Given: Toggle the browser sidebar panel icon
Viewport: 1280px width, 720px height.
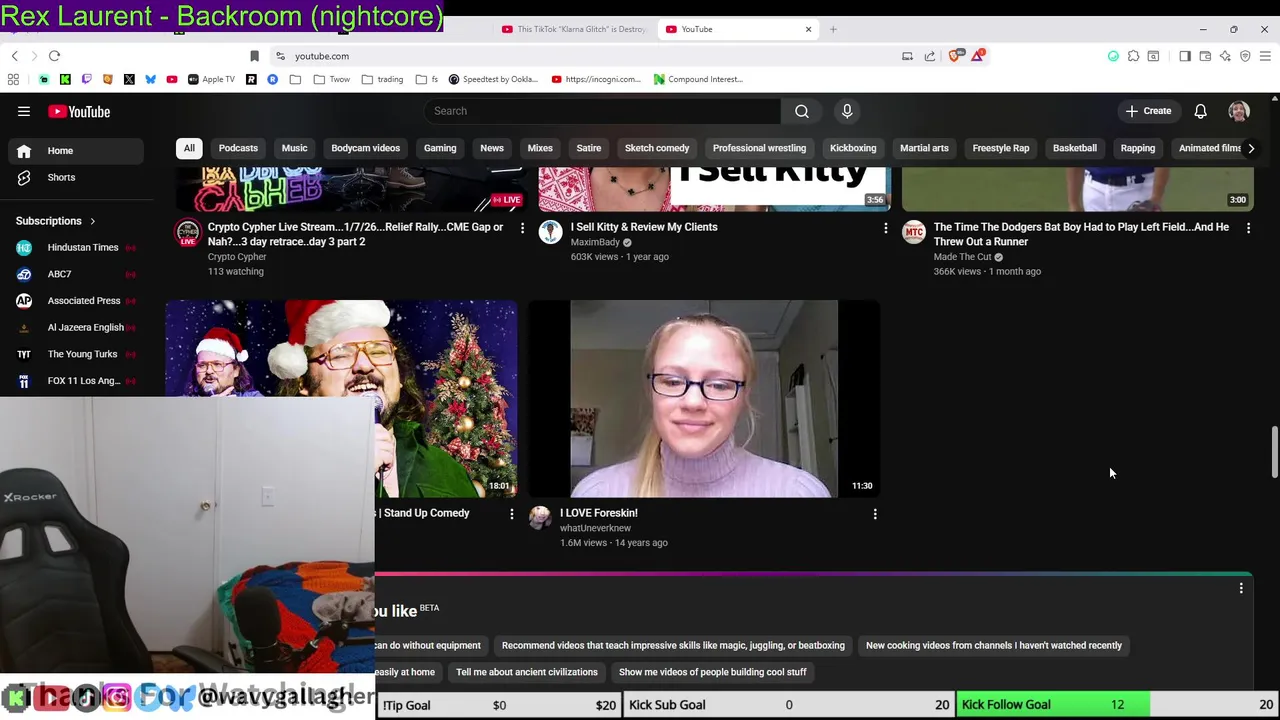Looking at the screenshot, I should [x=1185, y=56].
